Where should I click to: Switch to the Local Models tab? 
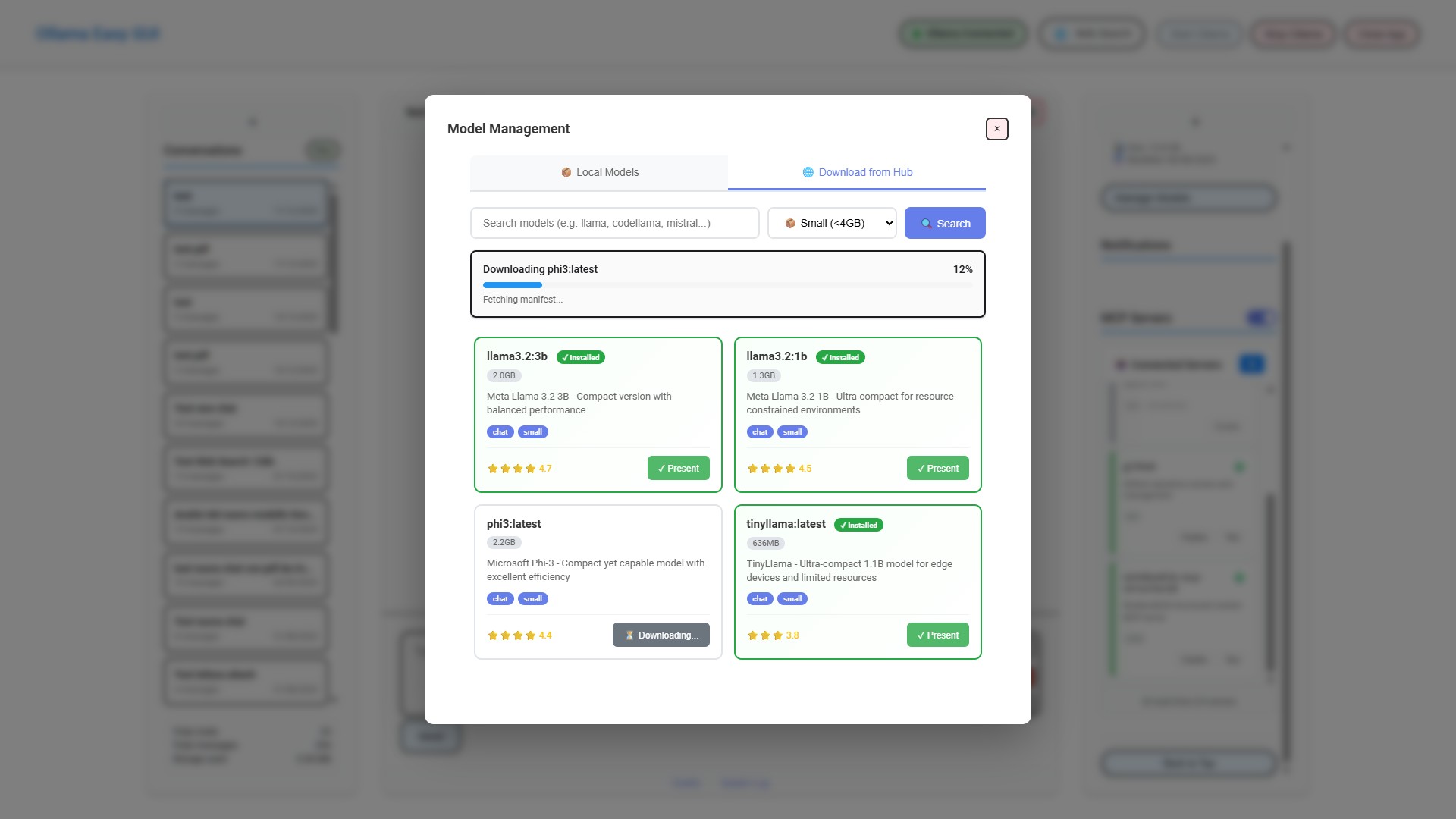599,173
